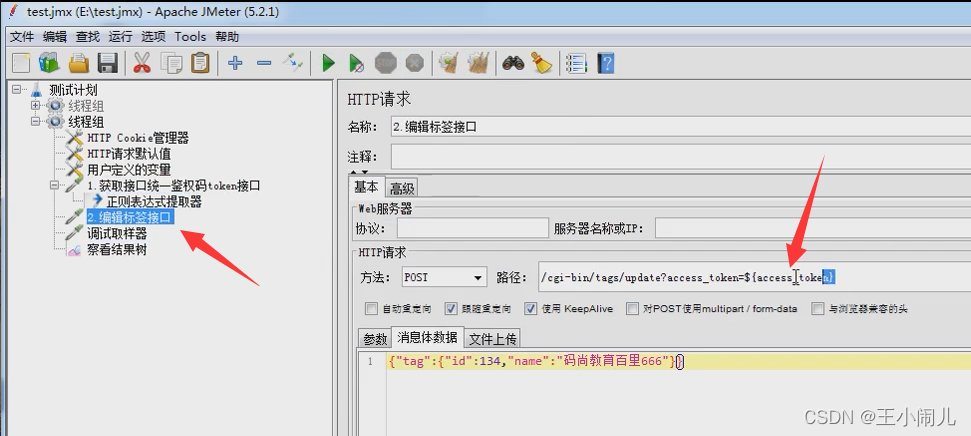Open the Help question mark icon
Viewport: 971px width, 436px height.
605,63
